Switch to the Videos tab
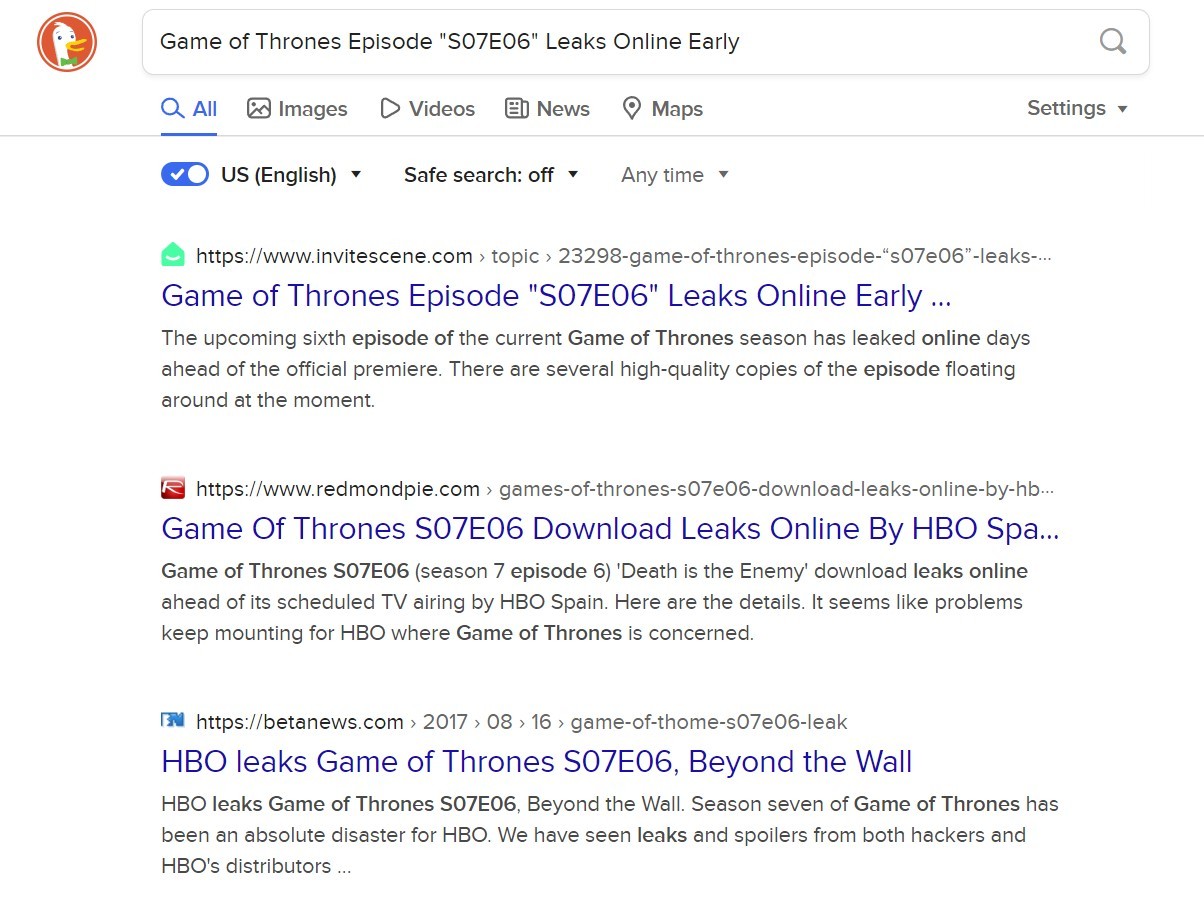This screenshot has width=1204, height=924. [x=427, y=109]
